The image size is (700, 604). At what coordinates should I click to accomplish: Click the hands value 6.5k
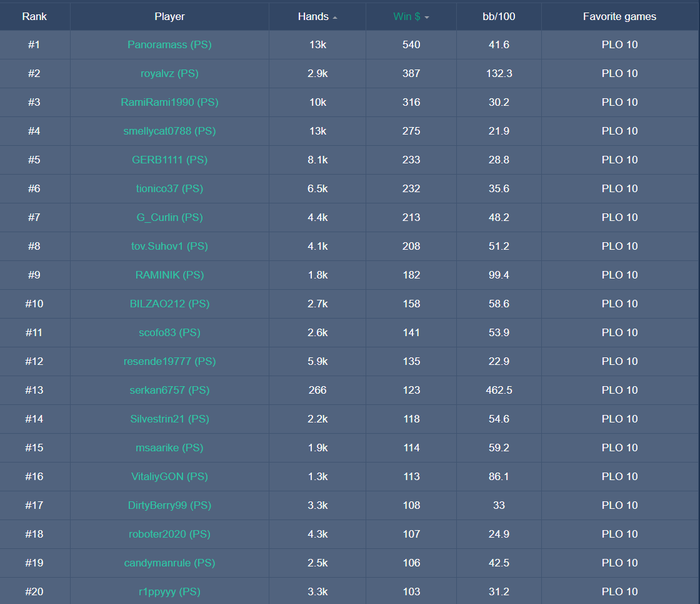(317, 188)
